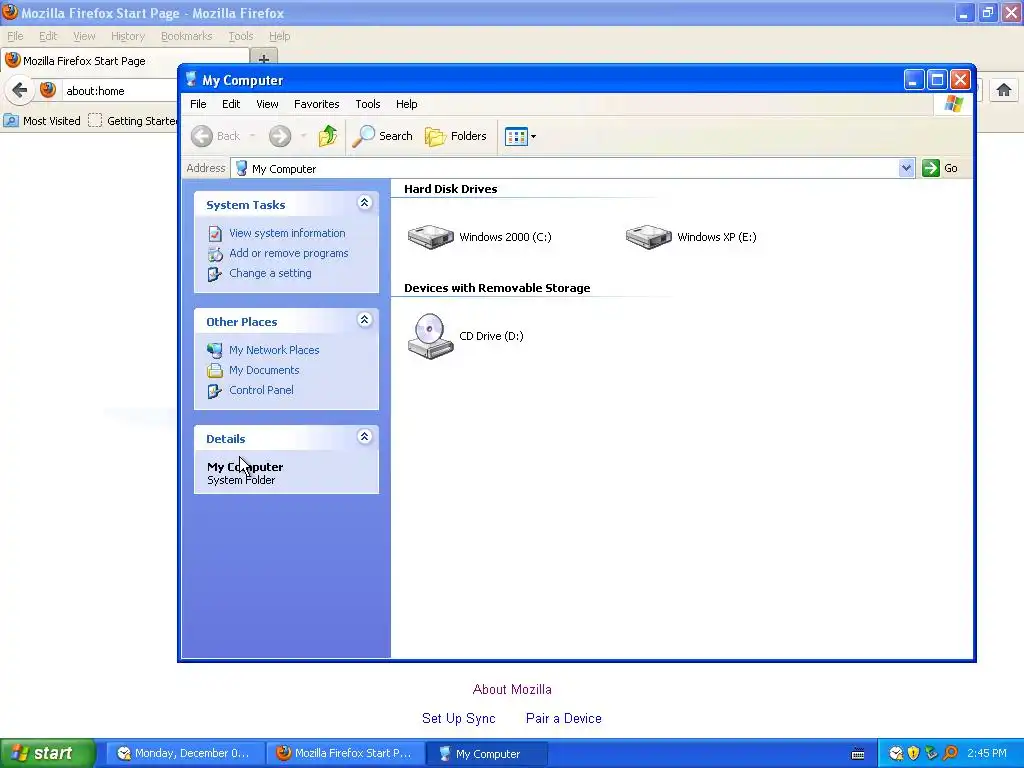The height and width of the screenshot is (768, 1024).
Task: Switch to Mozilla Firefox taskbar button
Action: 345,753
